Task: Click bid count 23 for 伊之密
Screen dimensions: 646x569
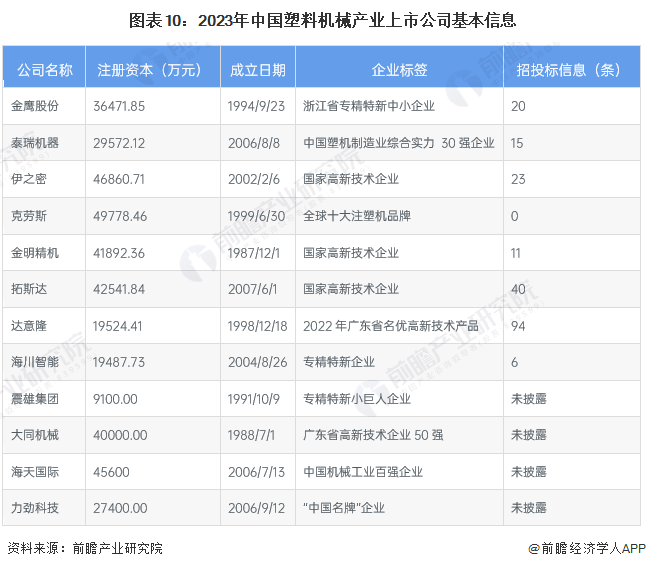Action: coord(518,179)
